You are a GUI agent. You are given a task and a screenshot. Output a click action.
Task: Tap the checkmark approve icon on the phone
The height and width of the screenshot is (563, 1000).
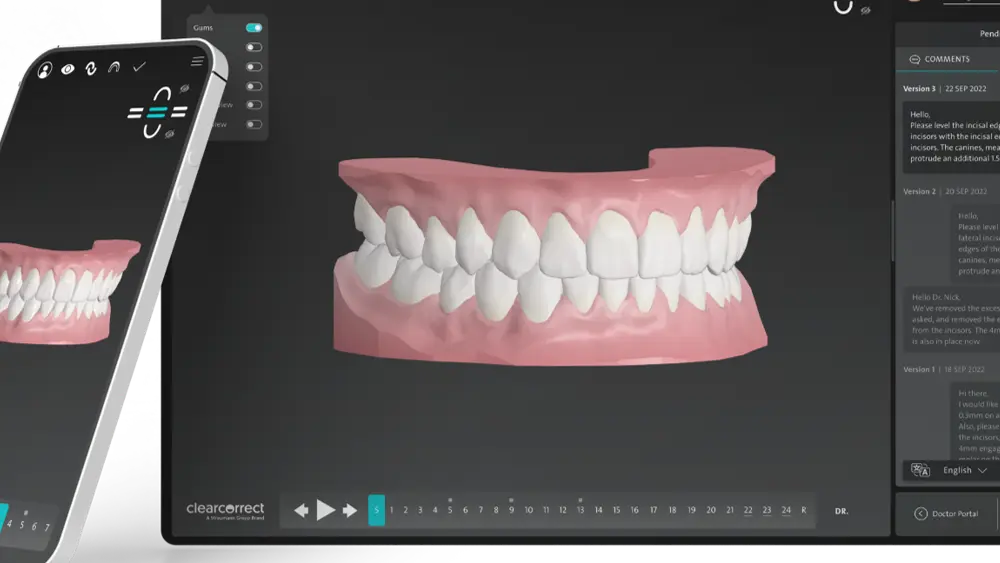coord(139,66)
